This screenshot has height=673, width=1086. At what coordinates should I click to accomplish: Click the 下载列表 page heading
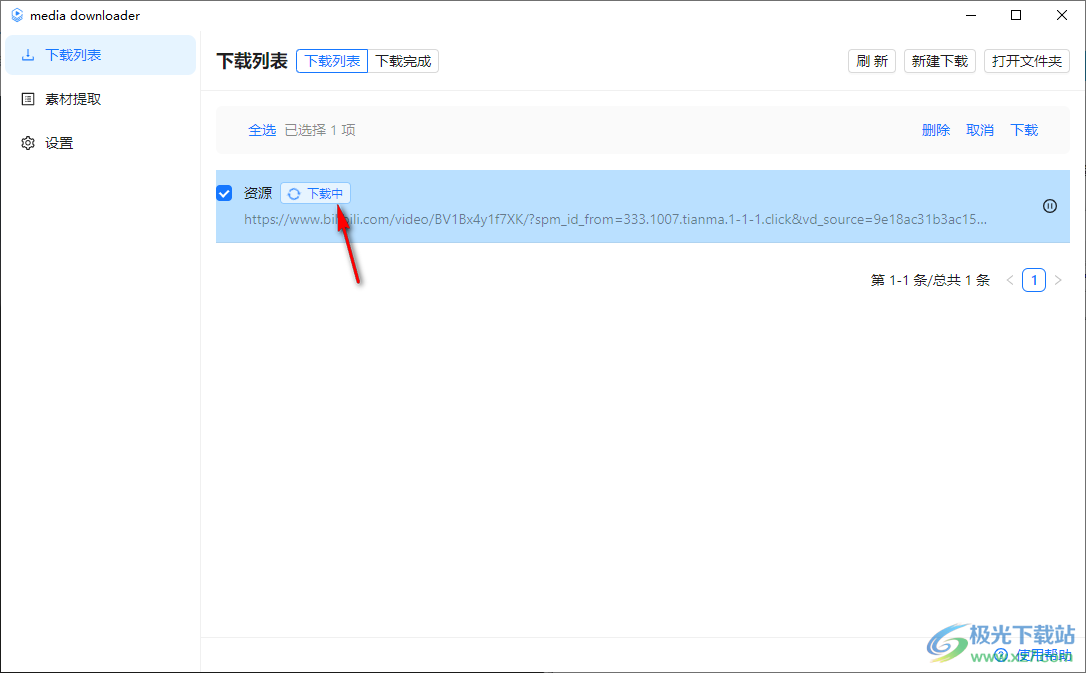252,61
